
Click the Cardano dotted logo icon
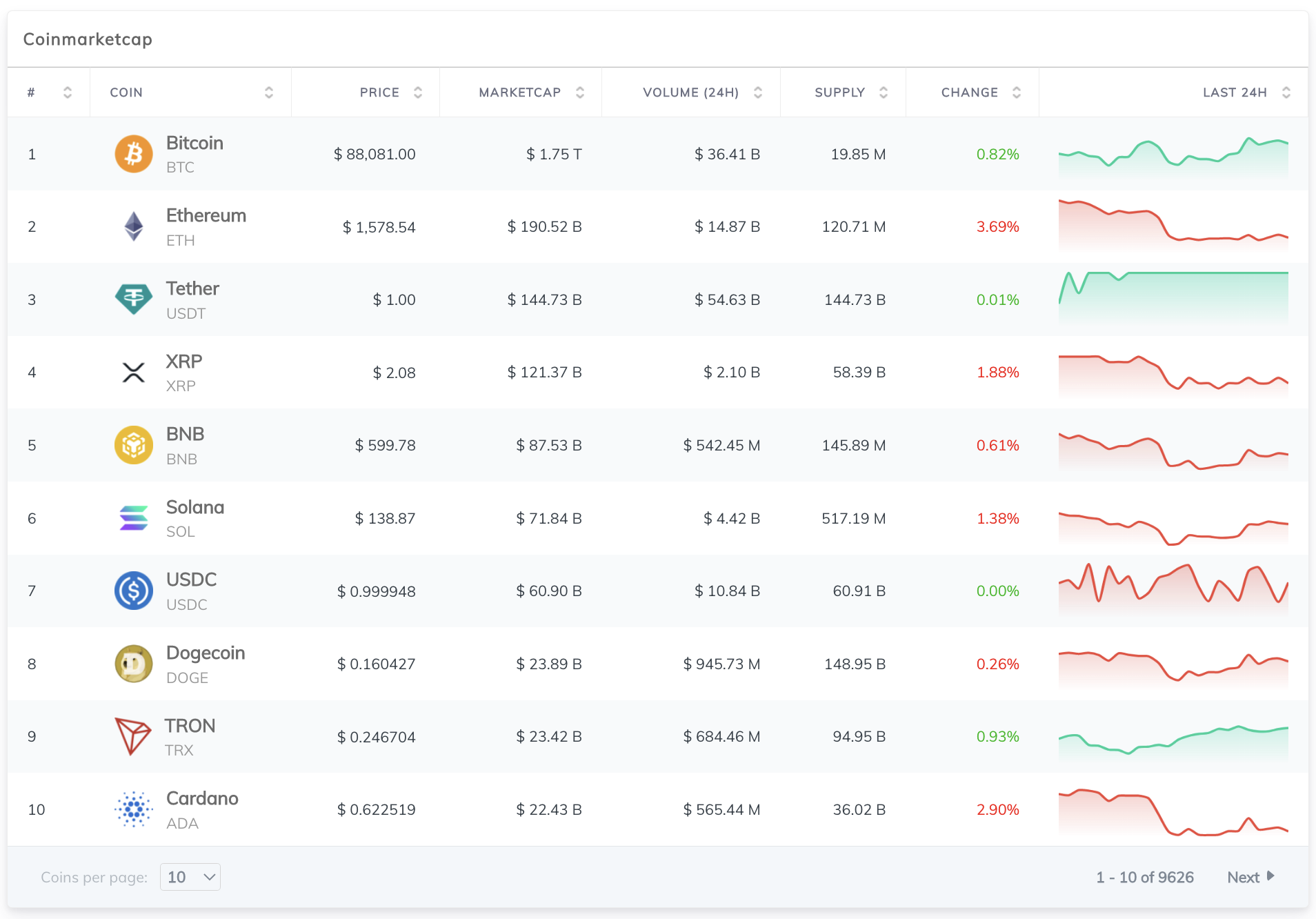point(133,809)
